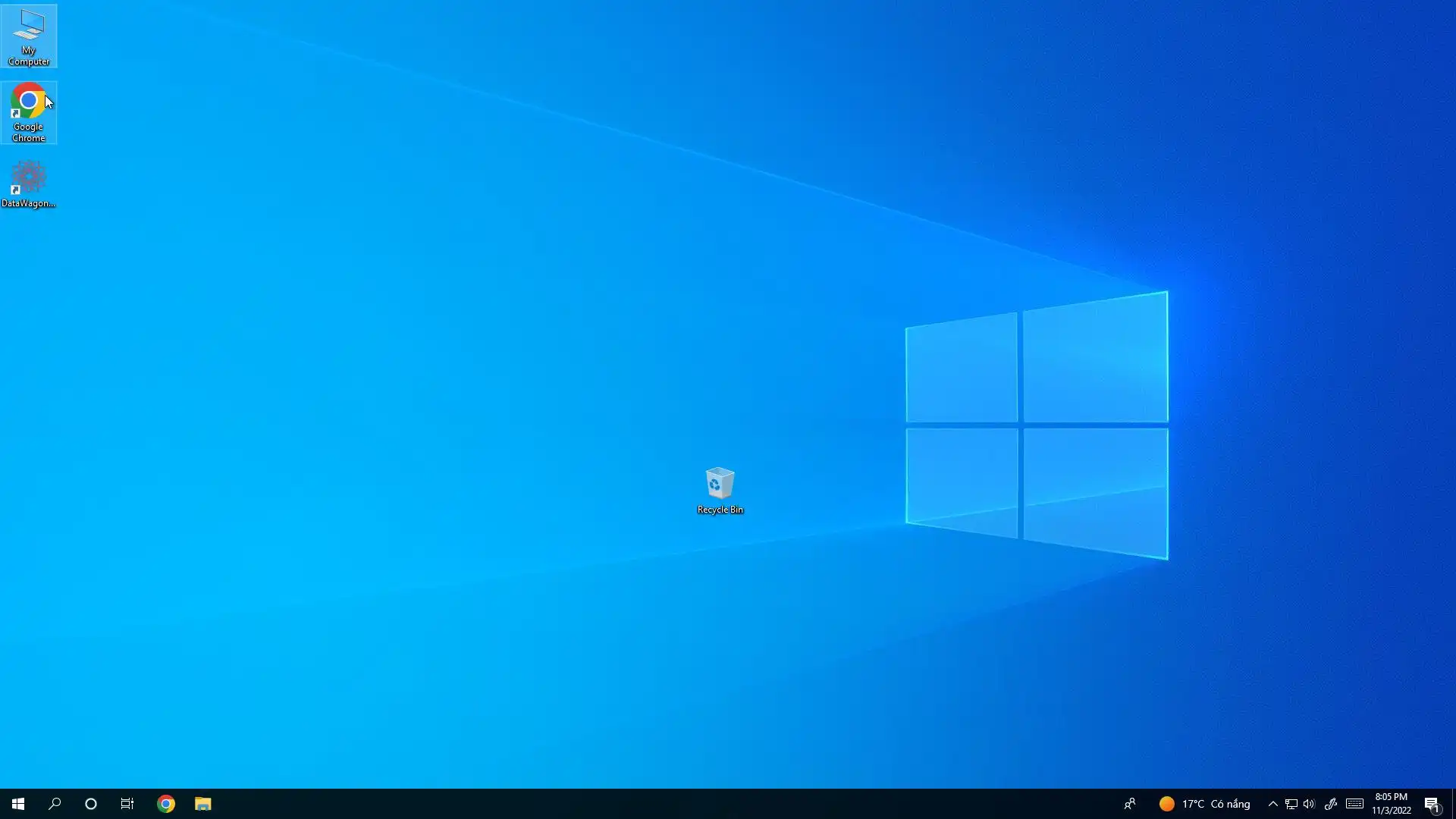Open the Action Center notifications
Viewport: 1456px width, 819px height.
(1432, 804)
